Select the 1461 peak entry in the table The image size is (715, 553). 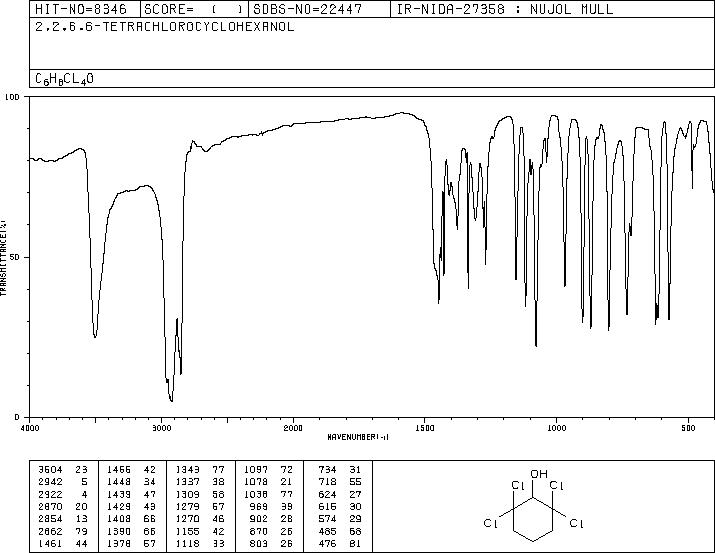pyautogui.click(x=63, y=543)
